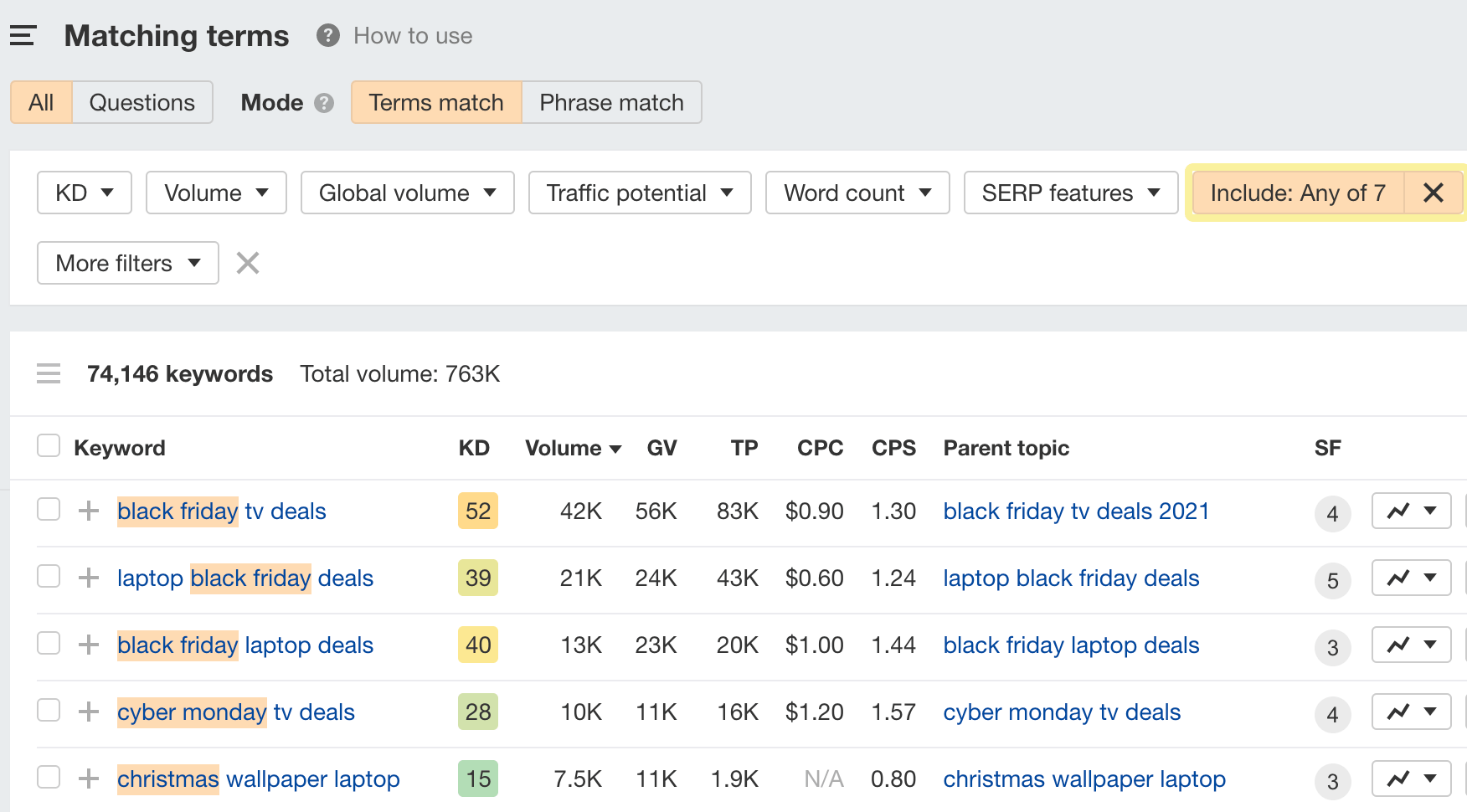Clear all filters with the X icon

pyautogui.click(x=247, y=263)
